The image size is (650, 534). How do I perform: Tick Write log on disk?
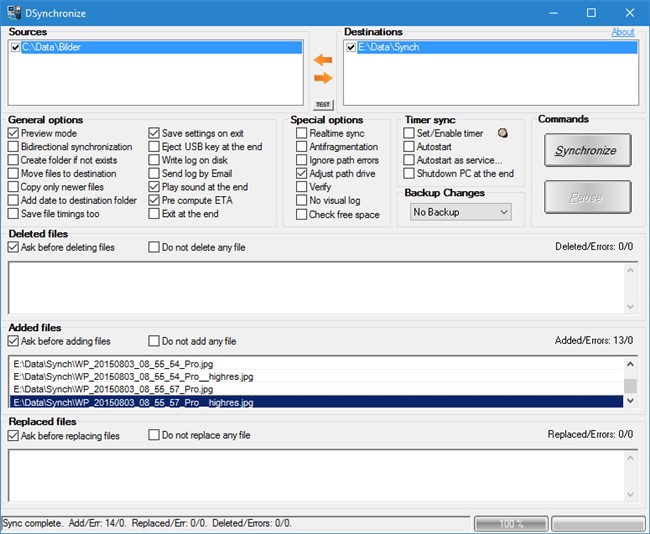click(x=154, y=160)
